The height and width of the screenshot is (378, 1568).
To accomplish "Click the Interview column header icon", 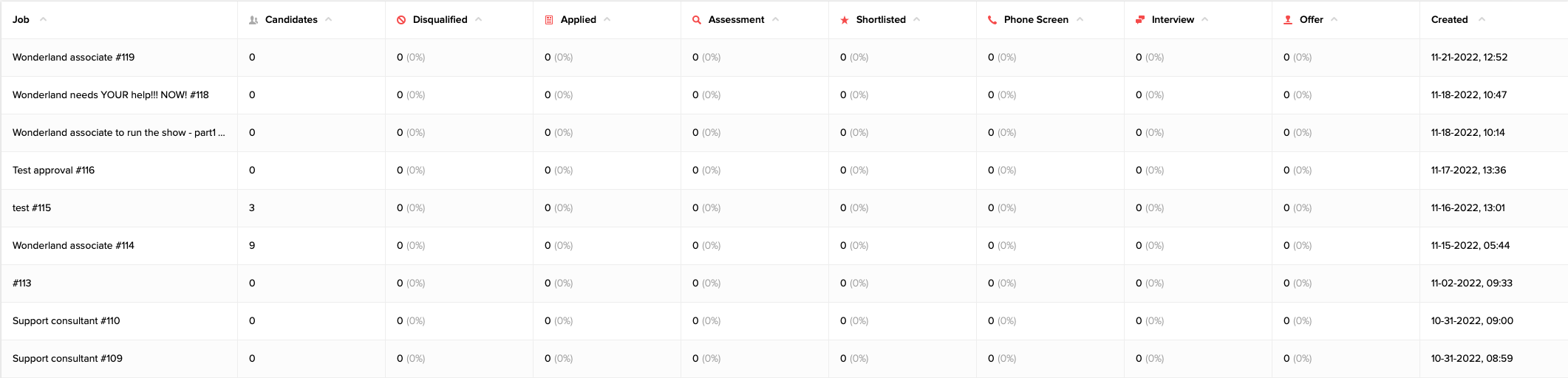I will point(1140,20).
